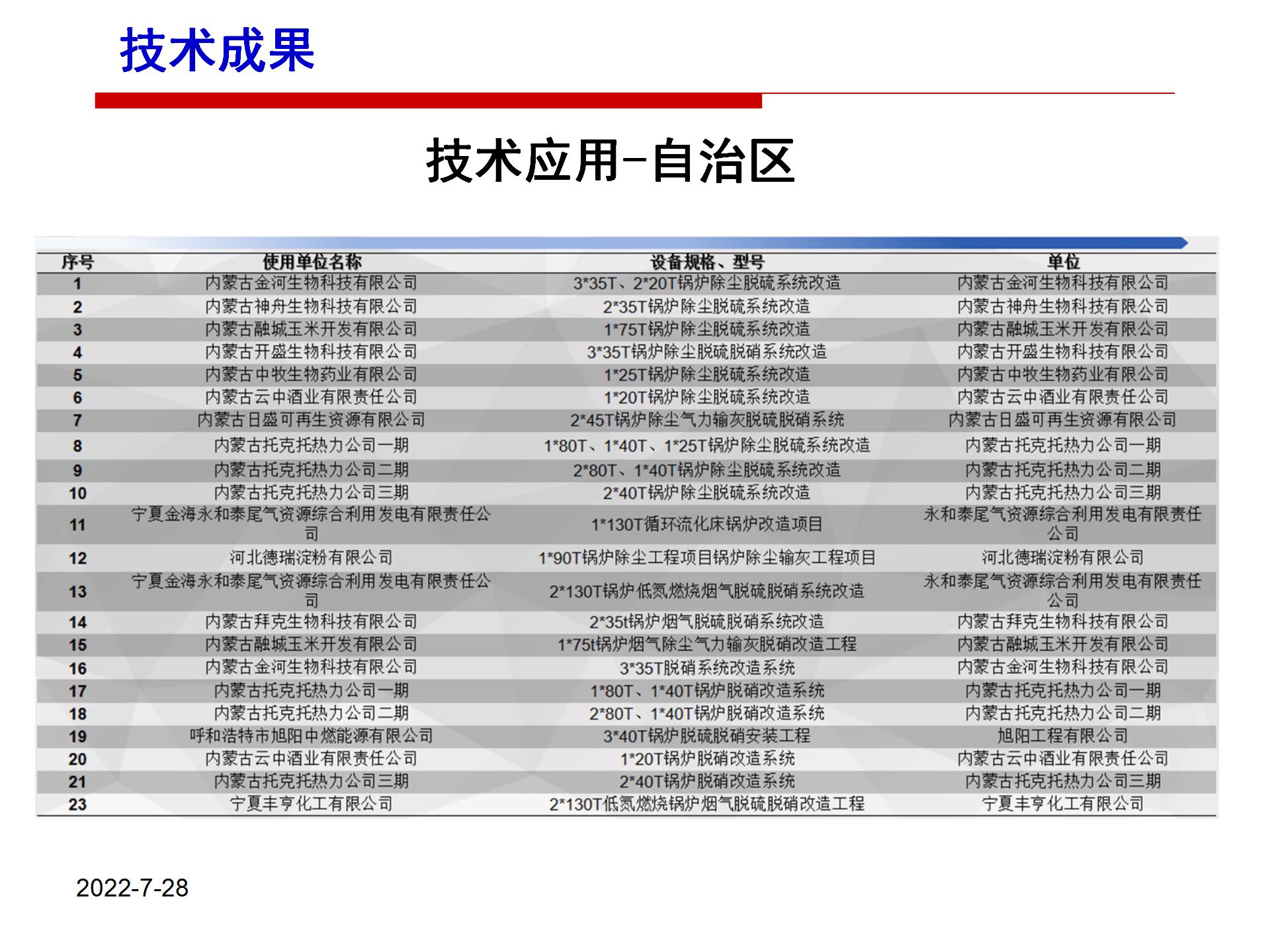1270x952 pixels.
Task: Select cell 1*75t锅炉烟气除尘气力输灰脱硝改造工程
Action: pos(707,645)
